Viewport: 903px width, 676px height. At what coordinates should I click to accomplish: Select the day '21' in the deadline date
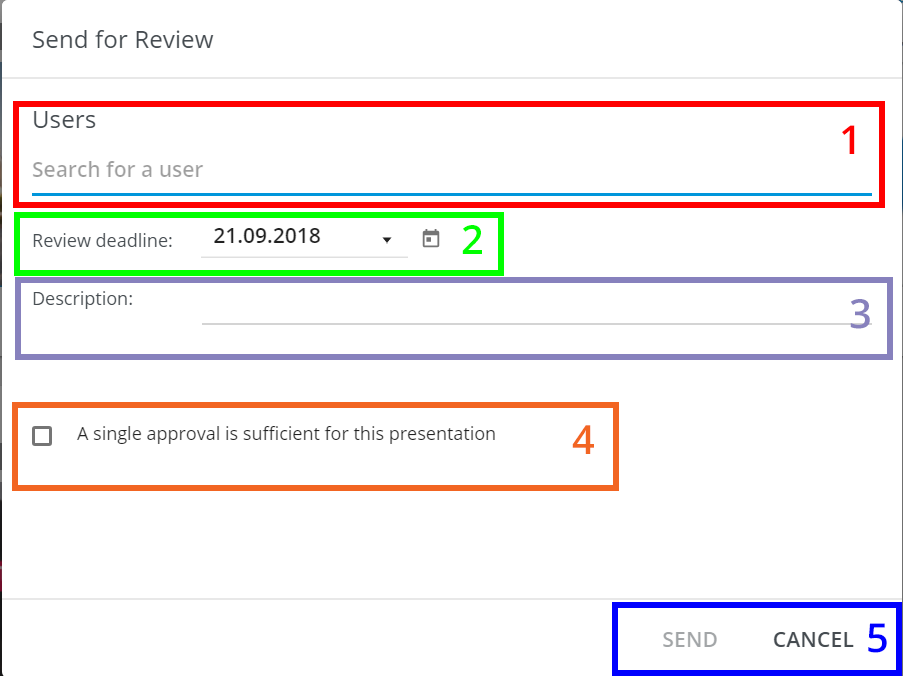tap(224, 237)
